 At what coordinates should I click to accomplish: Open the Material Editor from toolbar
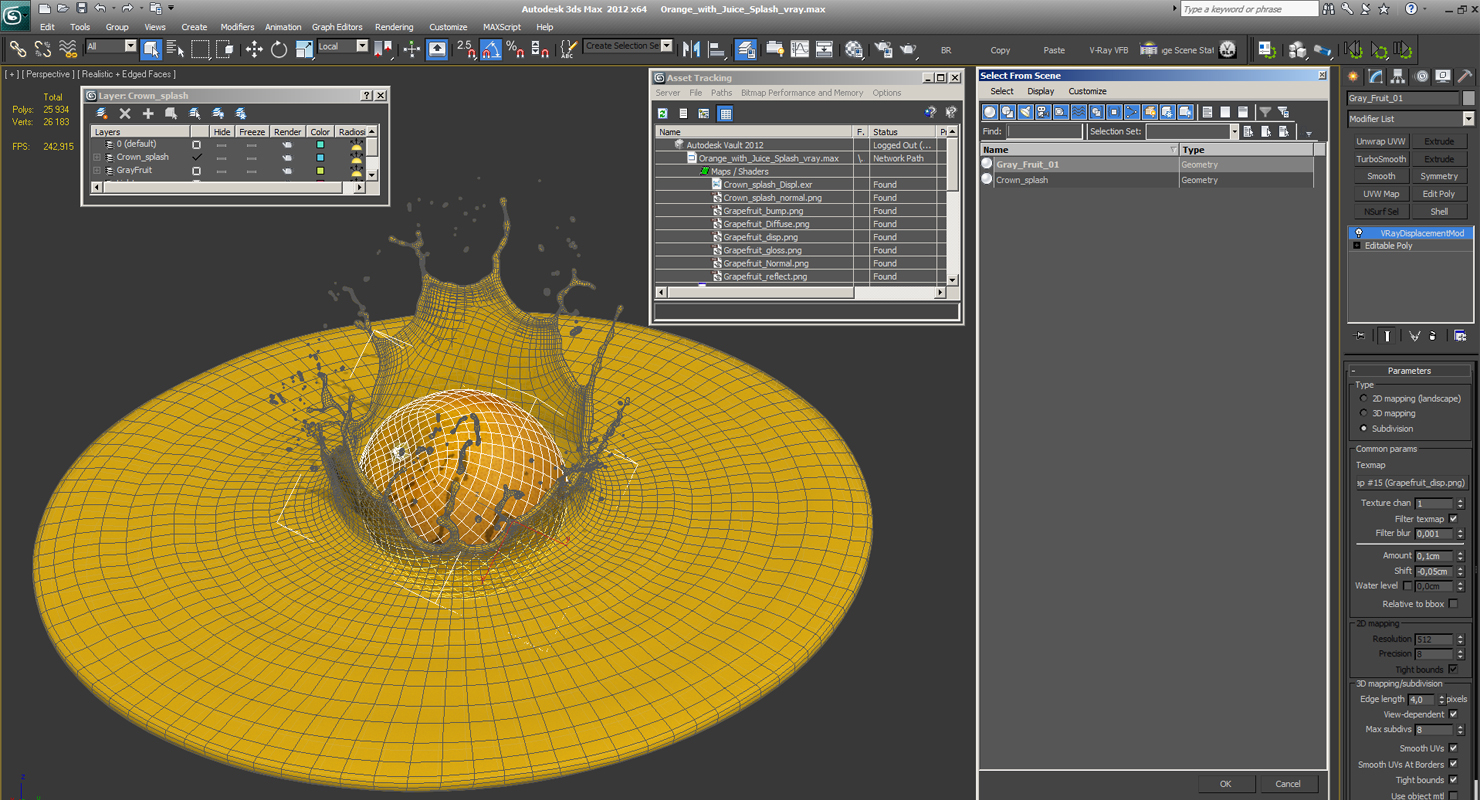pos(853,48)
